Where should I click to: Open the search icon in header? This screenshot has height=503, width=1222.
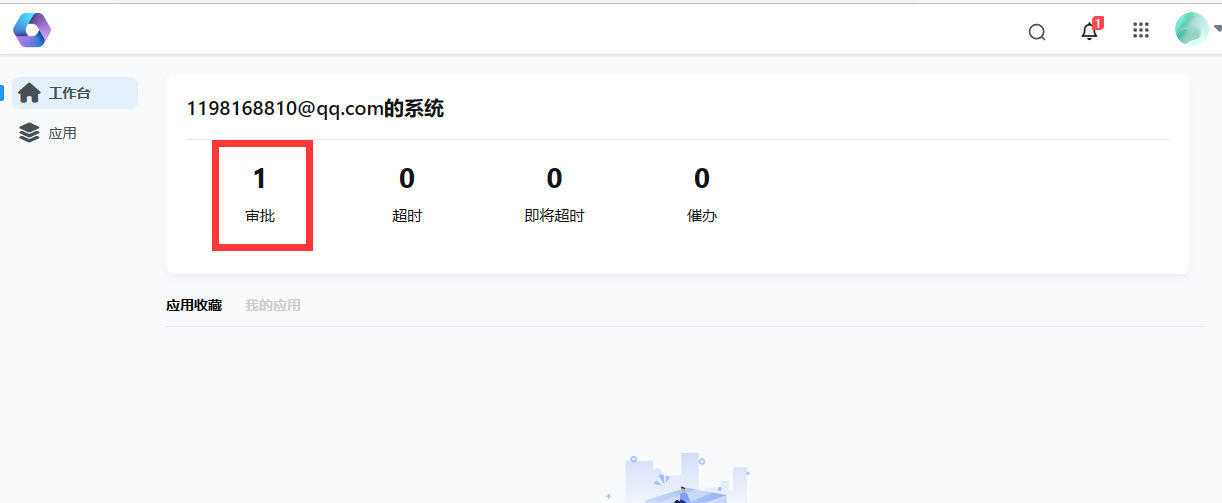[x=1037, y=32]
